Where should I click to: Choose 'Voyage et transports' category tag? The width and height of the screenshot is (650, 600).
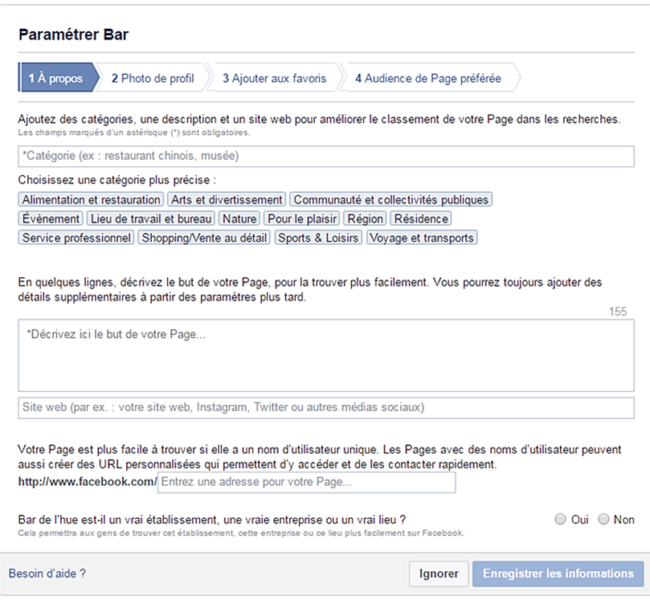[421, 238]
